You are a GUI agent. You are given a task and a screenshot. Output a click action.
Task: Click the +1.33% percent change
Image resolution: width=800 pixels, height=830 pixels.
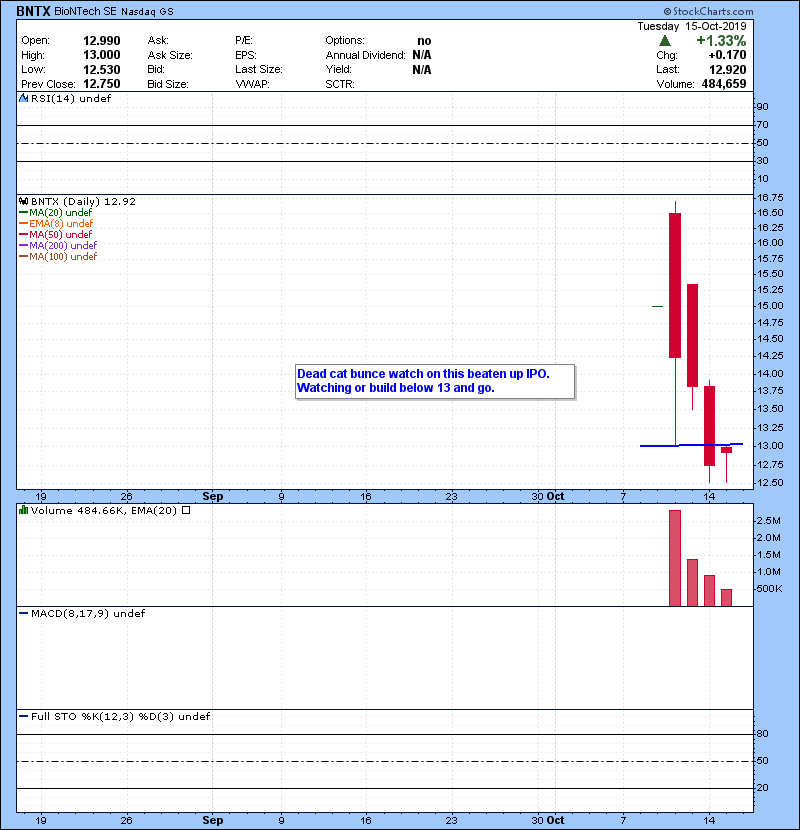click(721, 41)
